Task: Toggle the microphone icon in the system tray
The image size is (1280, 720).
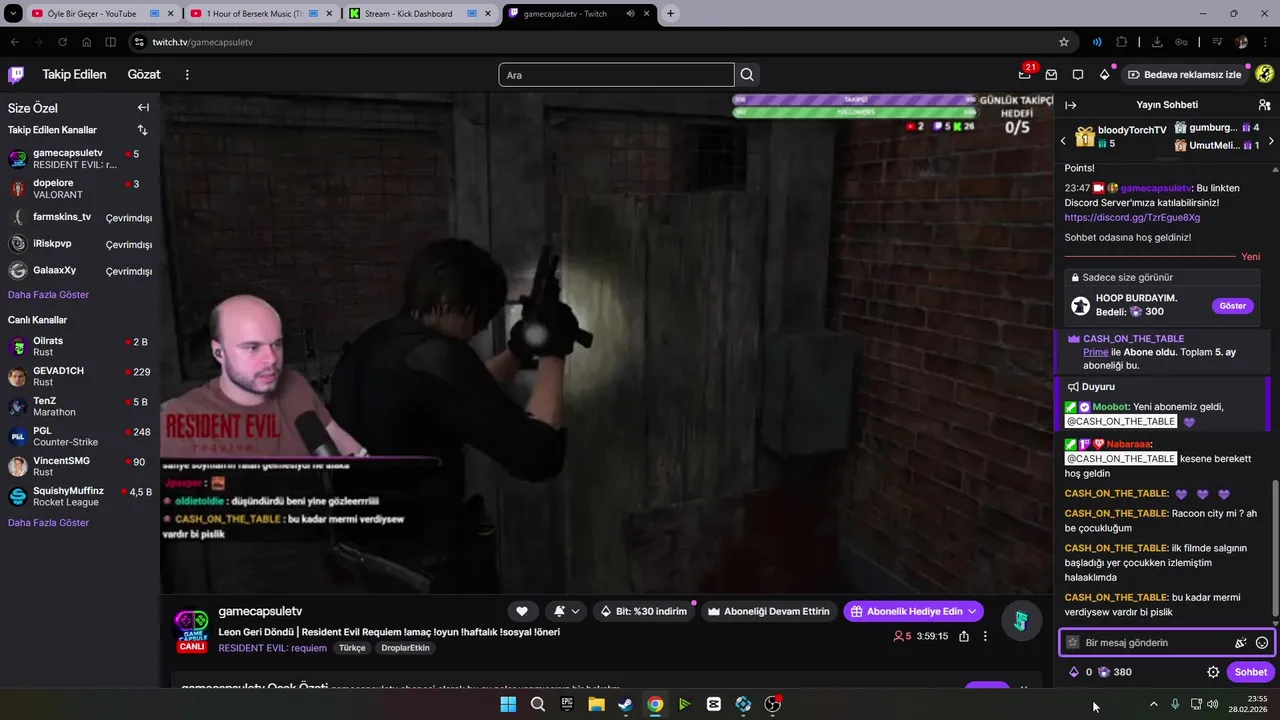Action: coord(1175,704)
